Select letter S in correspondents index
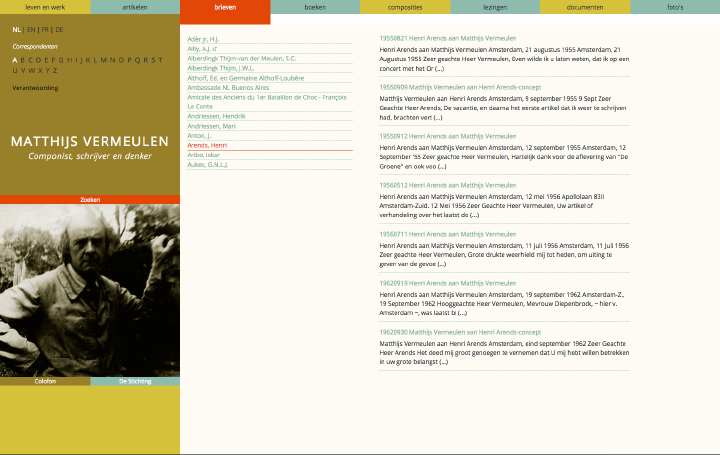The height and width of the screenshot is (455, 720). pos(153,60)
